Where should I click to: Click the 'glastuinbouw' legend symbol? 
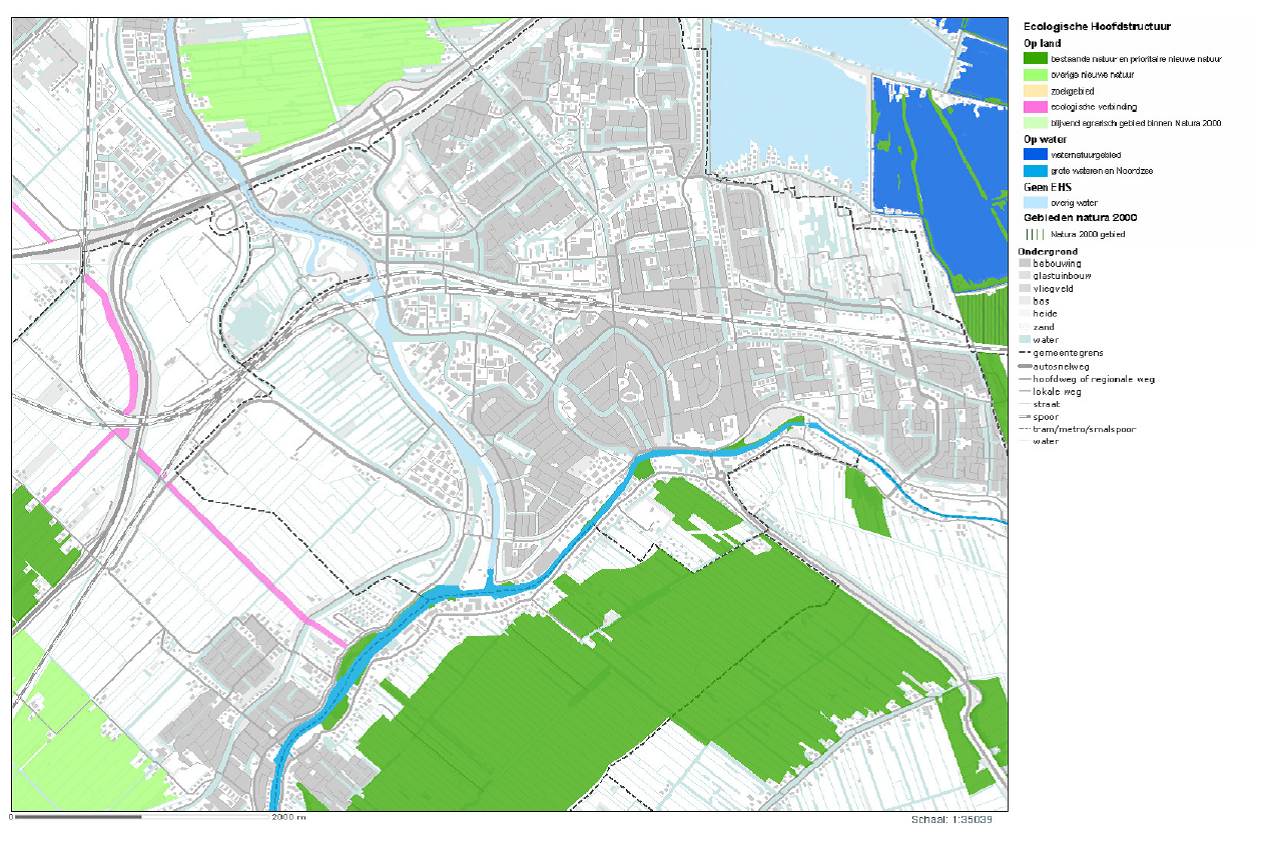pos(1024,275)
